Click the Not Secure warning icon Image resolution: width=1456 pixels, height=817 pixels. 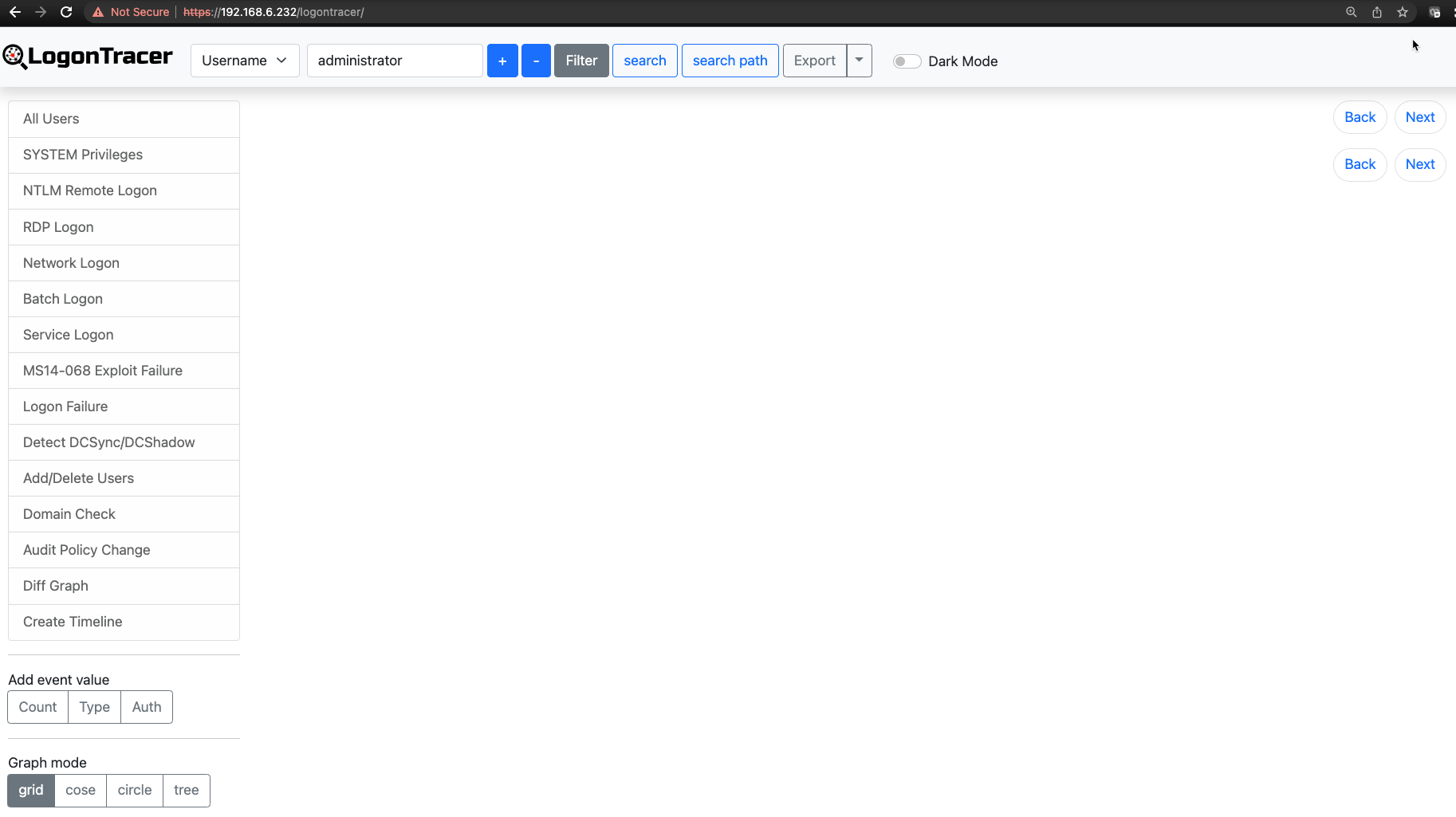click(98, 12)
